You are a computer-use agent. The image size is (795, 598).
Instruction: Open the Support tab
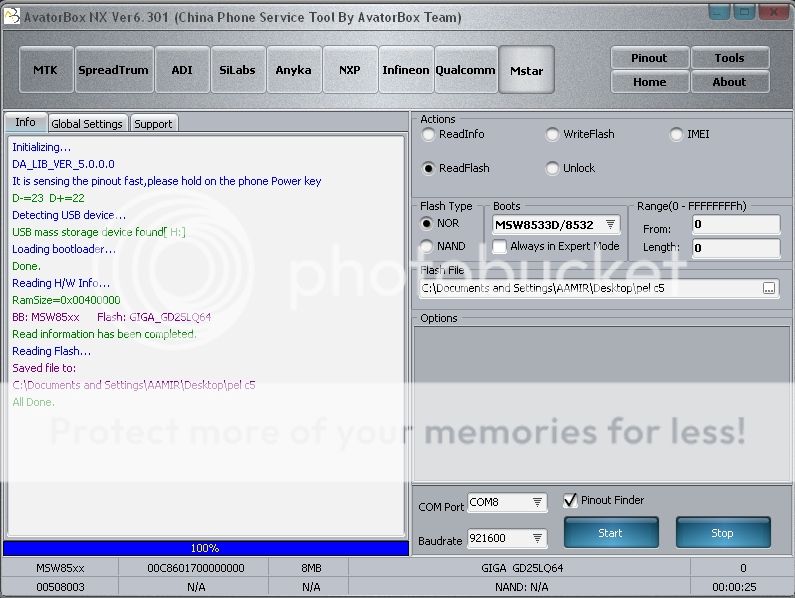pos(153,124)
